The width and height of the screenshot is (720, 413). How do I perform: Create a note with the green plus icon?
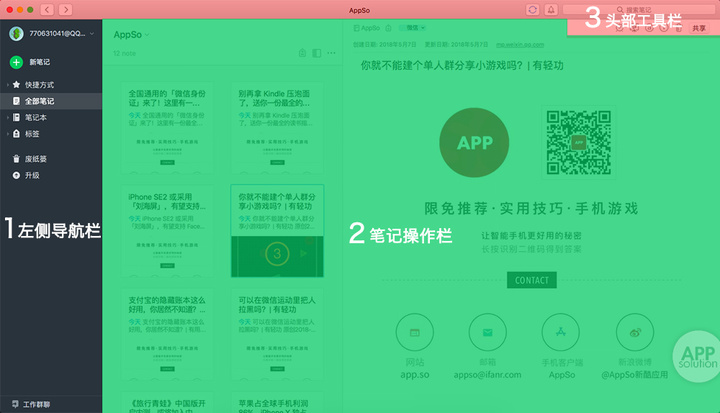(17, 62)
